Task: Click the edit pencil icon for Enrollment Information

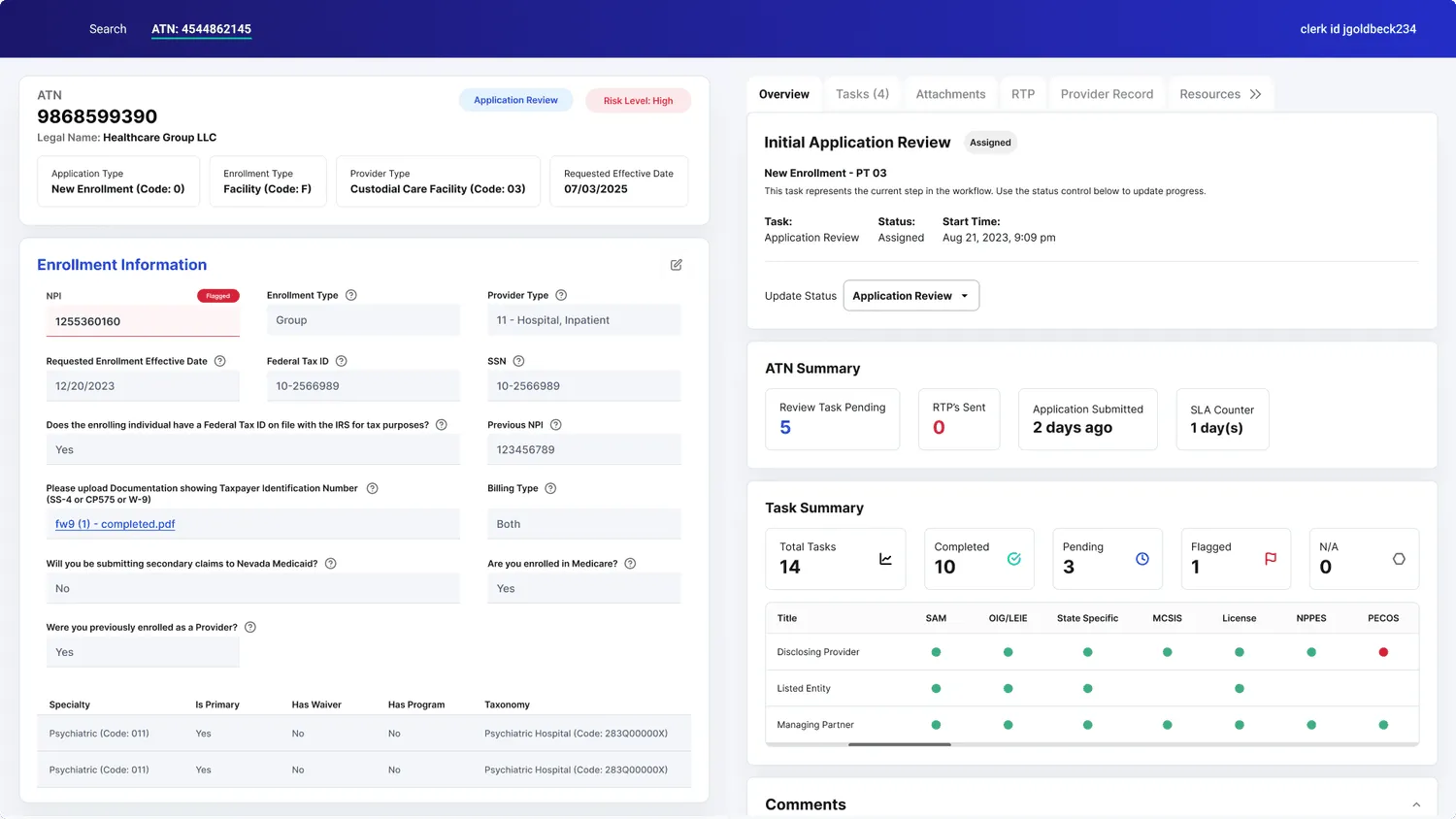Action: pyautogui.click(x=677, y=265)
